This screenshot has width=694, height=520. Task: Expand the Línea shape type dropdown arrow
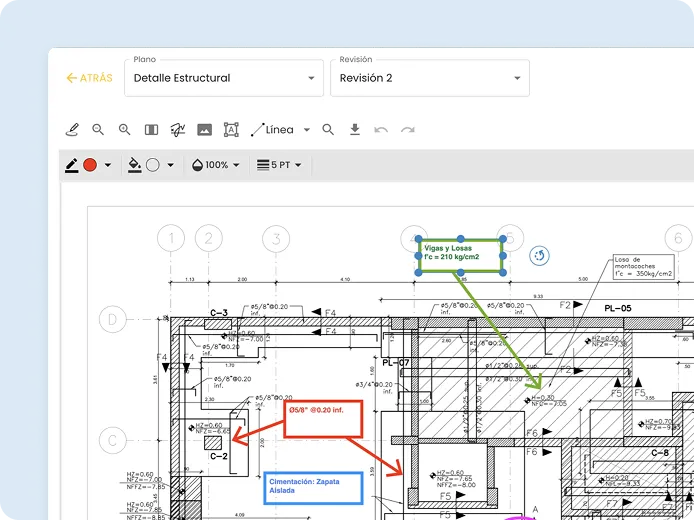[x=307, y=130]
